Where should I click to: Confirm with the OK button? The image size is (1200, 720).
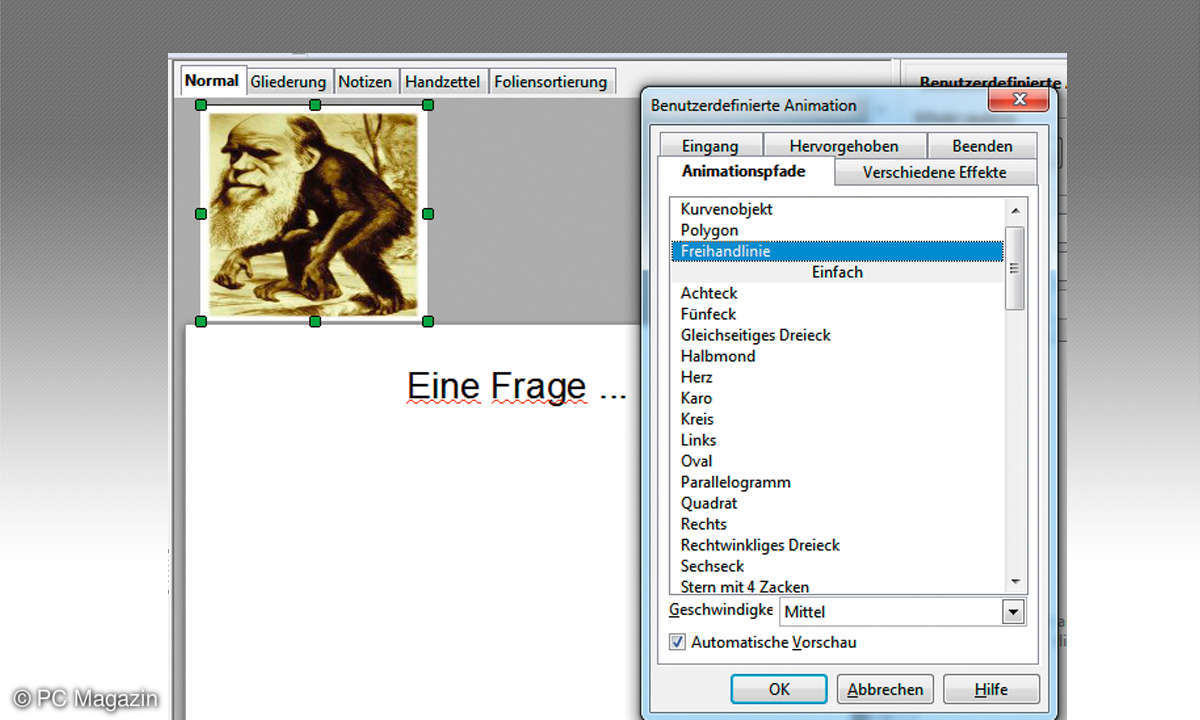[779, 689]
